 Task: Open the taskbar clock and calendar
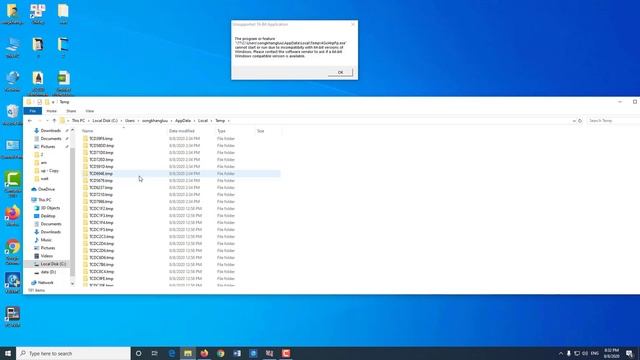[x=611, y=353]
